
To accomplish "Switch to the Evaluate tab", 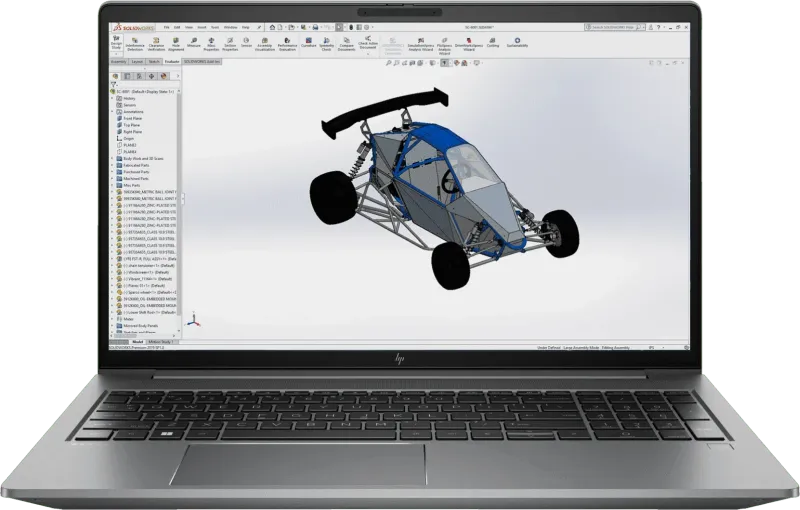I will tap(172, 62).
